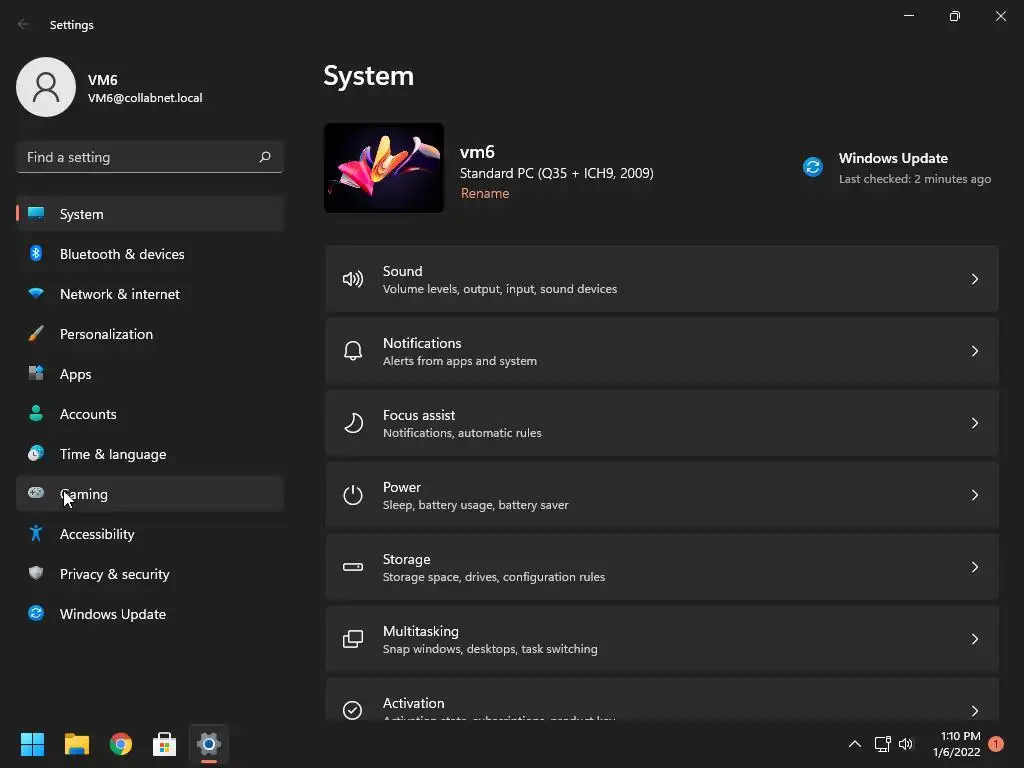Click the Notifications bell icon
The height and width of the screenshot is (768, 1024).
pos(353,351)
